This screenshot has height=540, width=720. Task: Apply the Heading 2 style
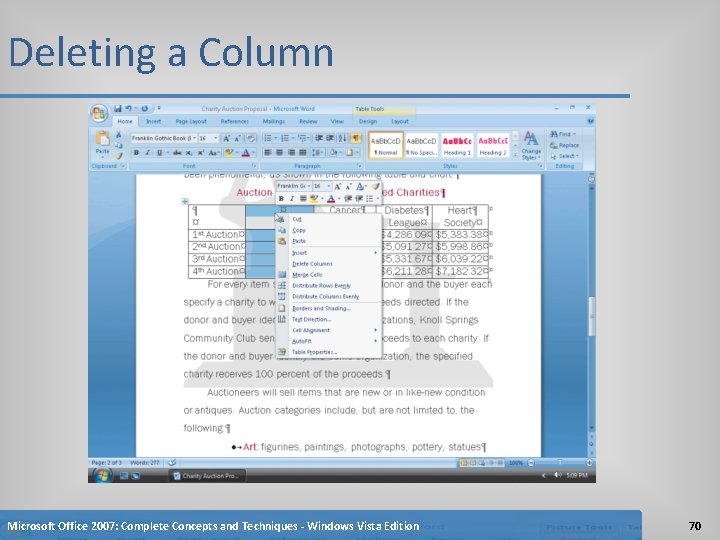click(493, 145)
